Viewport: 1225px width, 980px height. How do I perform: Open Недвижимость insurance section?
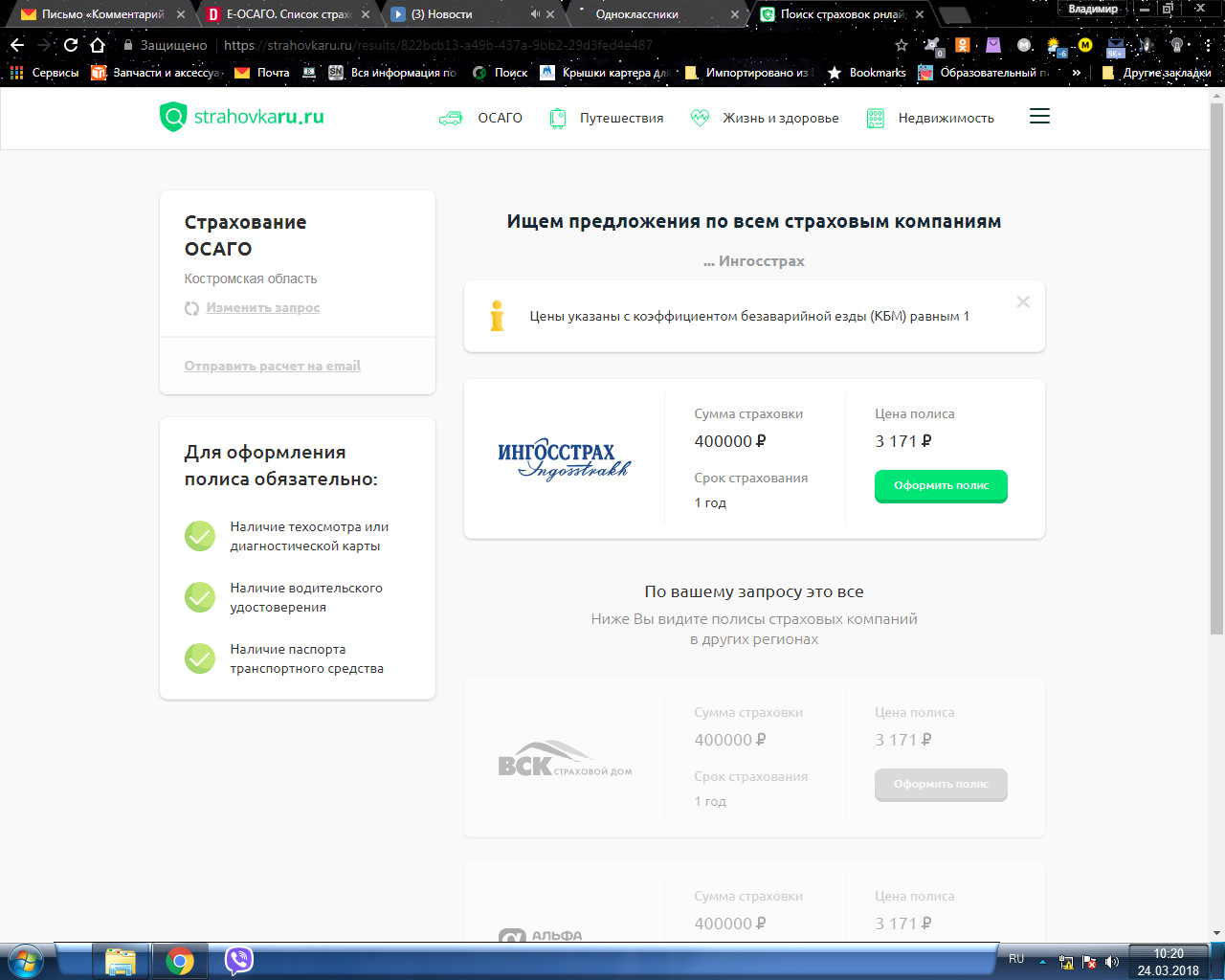pos(930,118)
